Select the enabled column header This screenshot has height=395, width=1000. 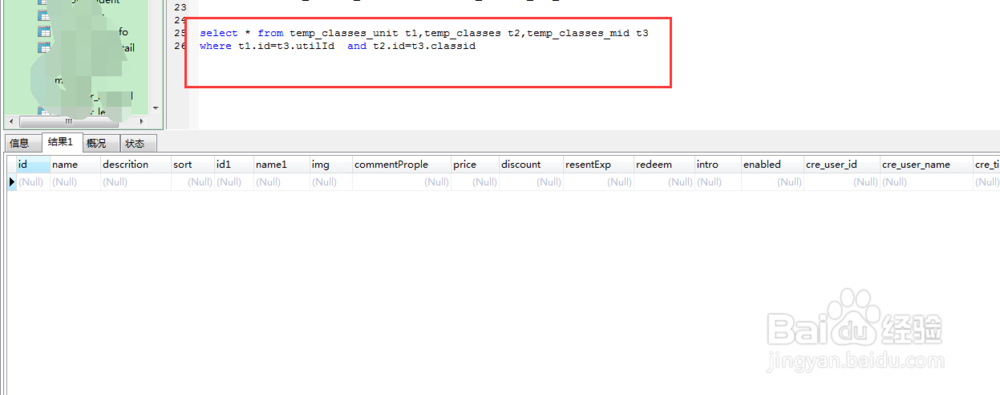(x=772, y=165)
